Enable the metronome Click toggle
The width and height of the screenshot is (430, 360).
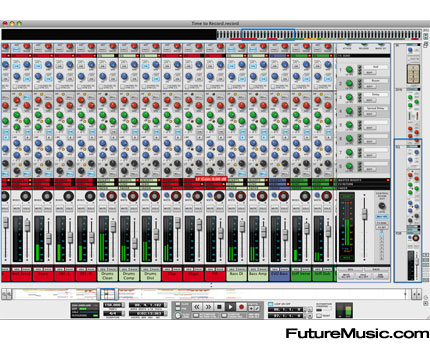click(x=178, y=305)
